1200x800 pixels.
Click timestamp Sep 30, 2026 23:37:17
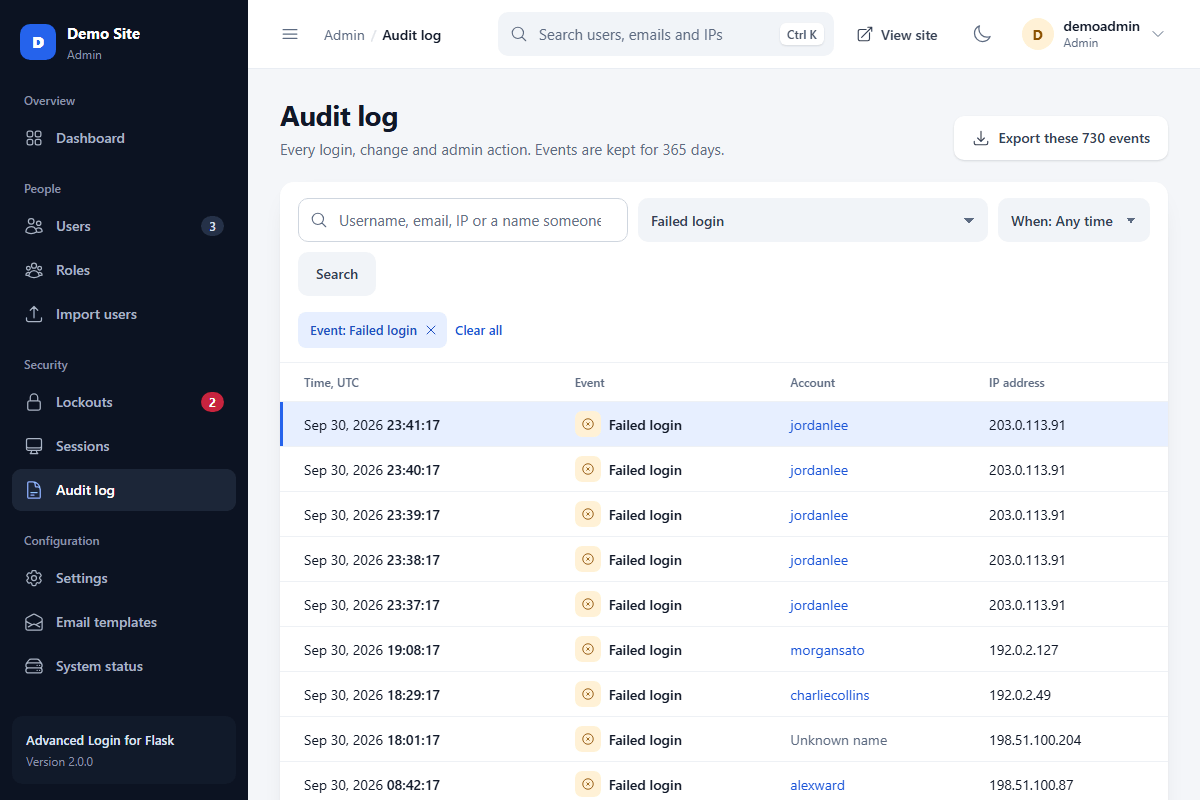click(x=372, y=605)
